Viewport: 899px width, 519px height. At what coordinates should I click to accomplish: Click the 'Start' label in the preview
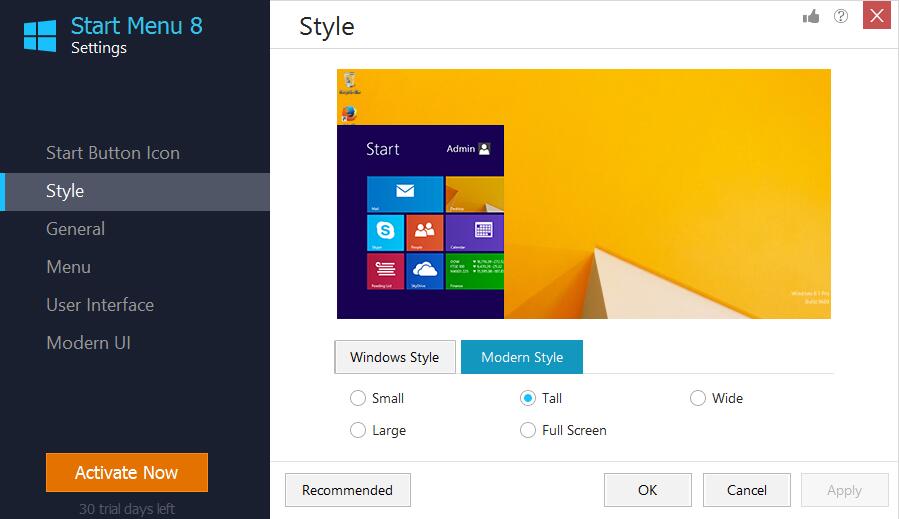(x=382, y=149)
